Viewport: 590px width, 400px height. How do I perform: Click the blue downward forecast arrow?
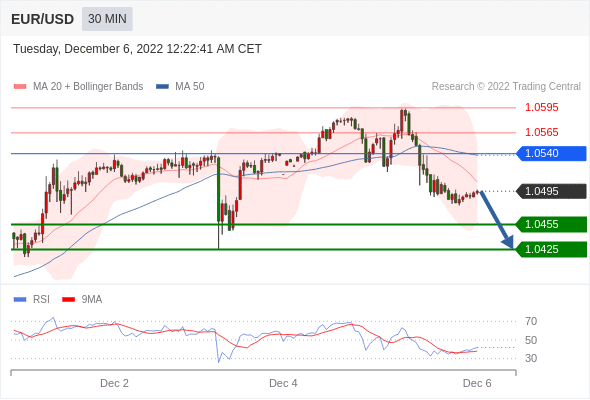pos(497,220)
